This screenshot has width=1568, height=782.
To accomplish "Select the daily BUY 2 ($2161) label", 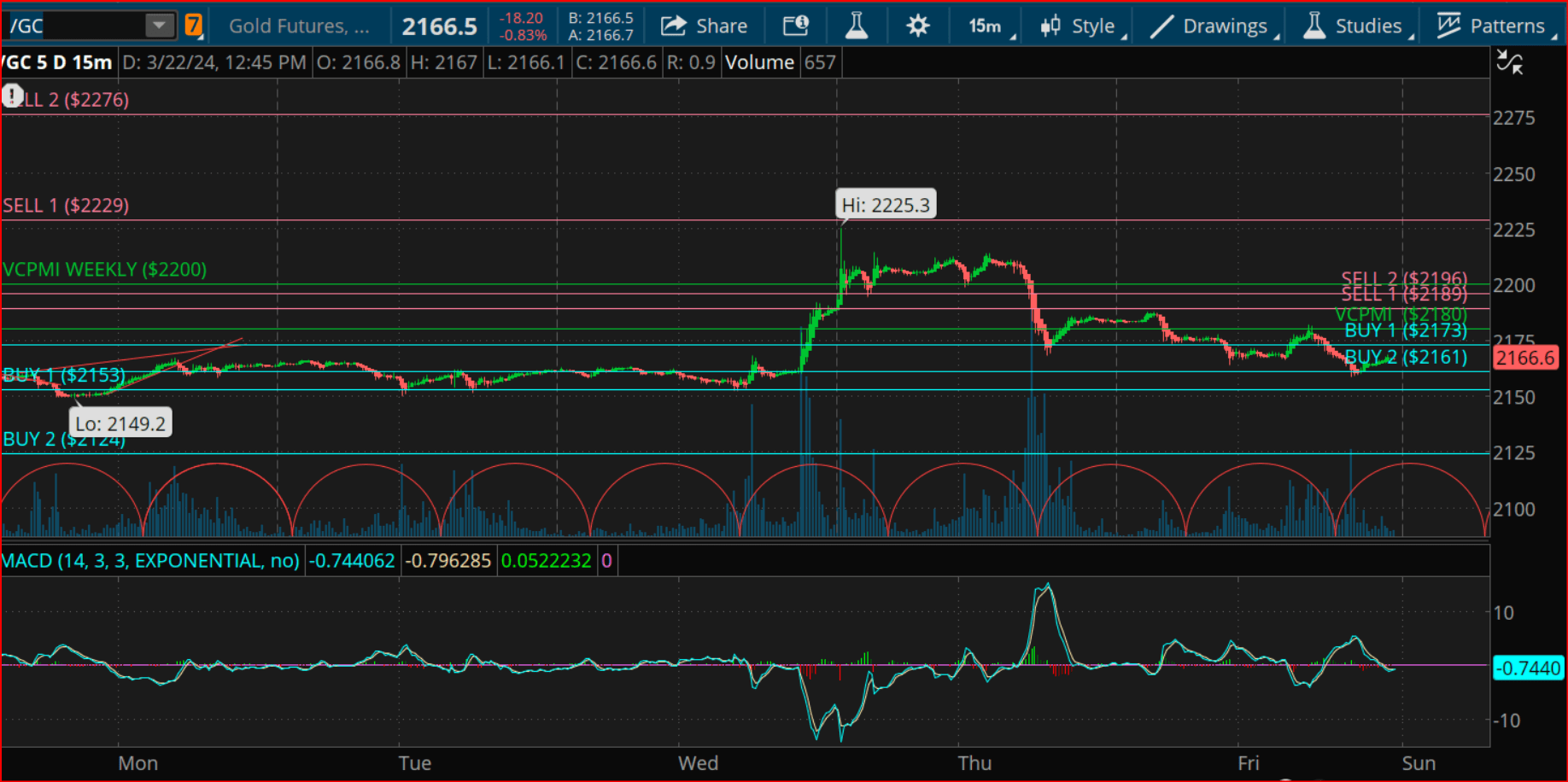I will 1406,357.
